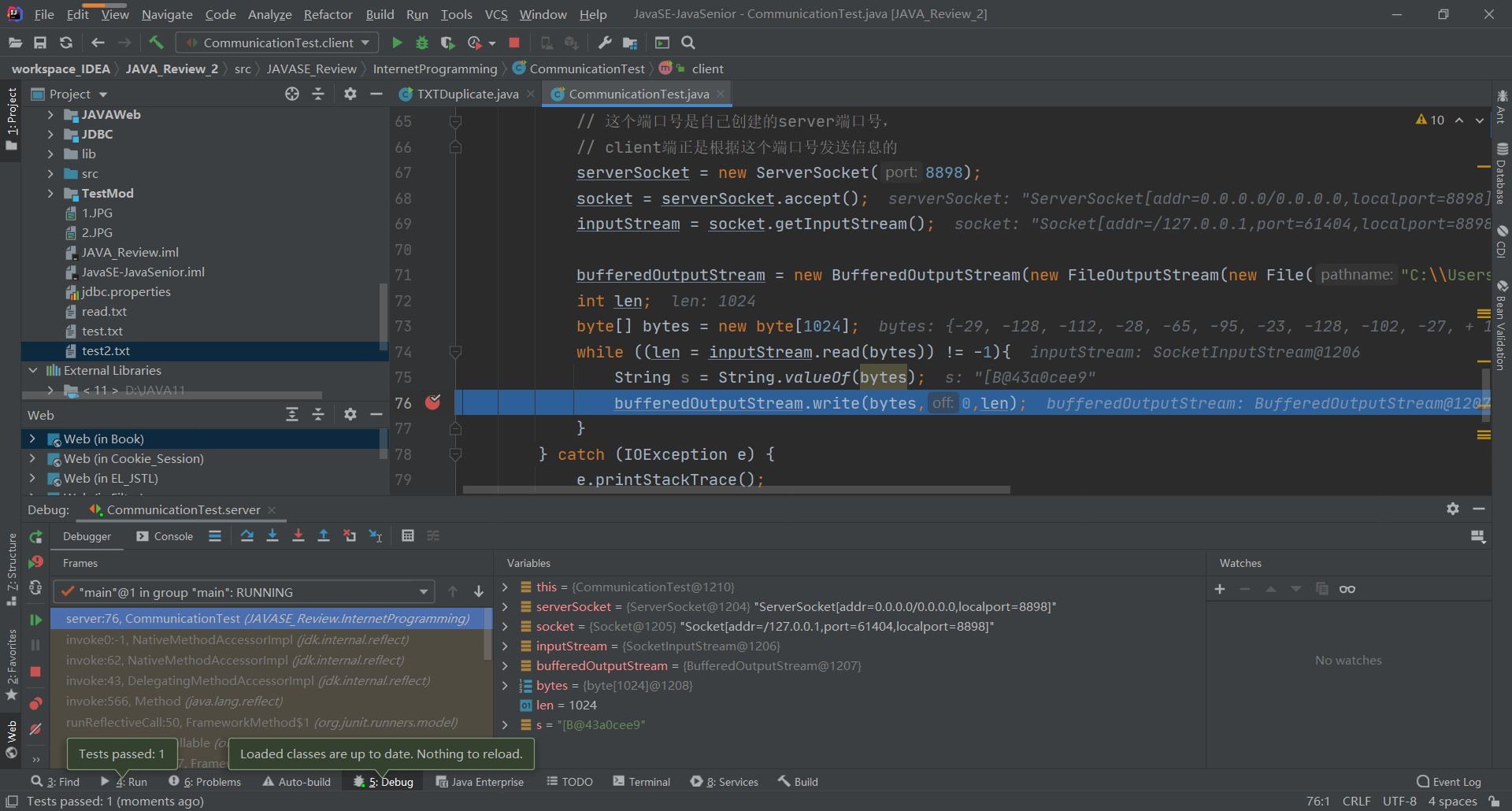
Task: Open Evaluate Expression calculator icon
Action: 408,535
